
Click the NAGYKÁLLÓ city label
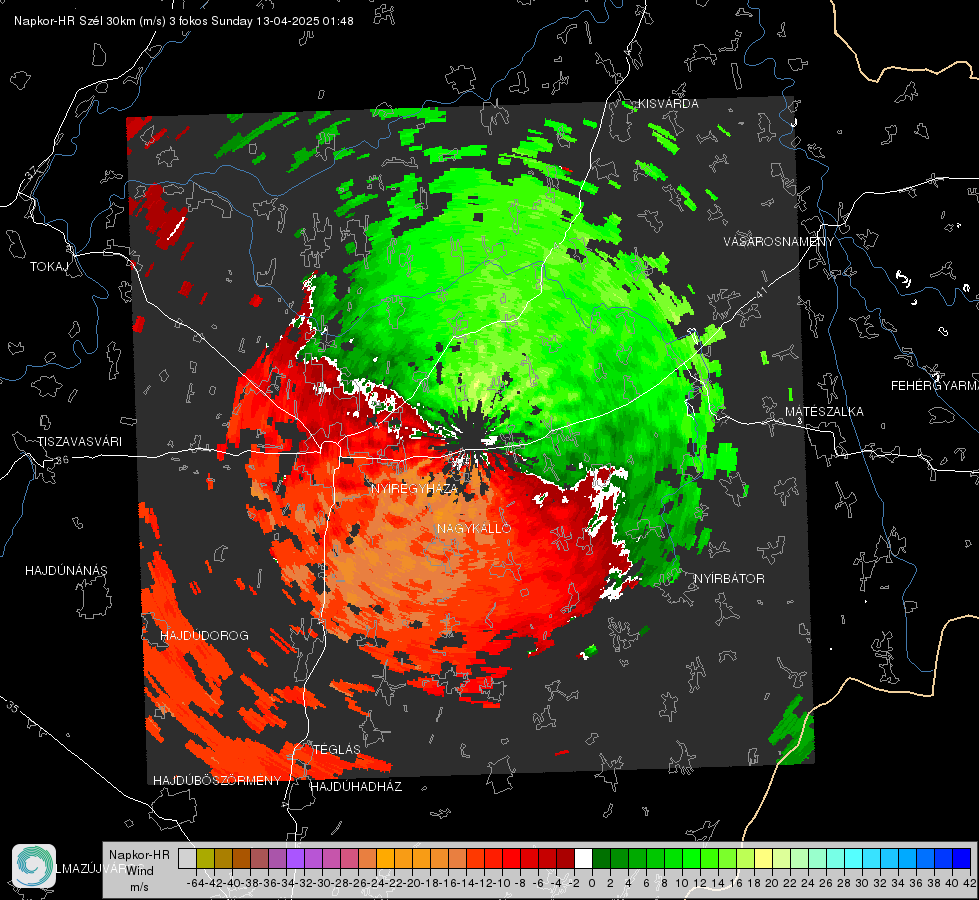coord(474,528)
